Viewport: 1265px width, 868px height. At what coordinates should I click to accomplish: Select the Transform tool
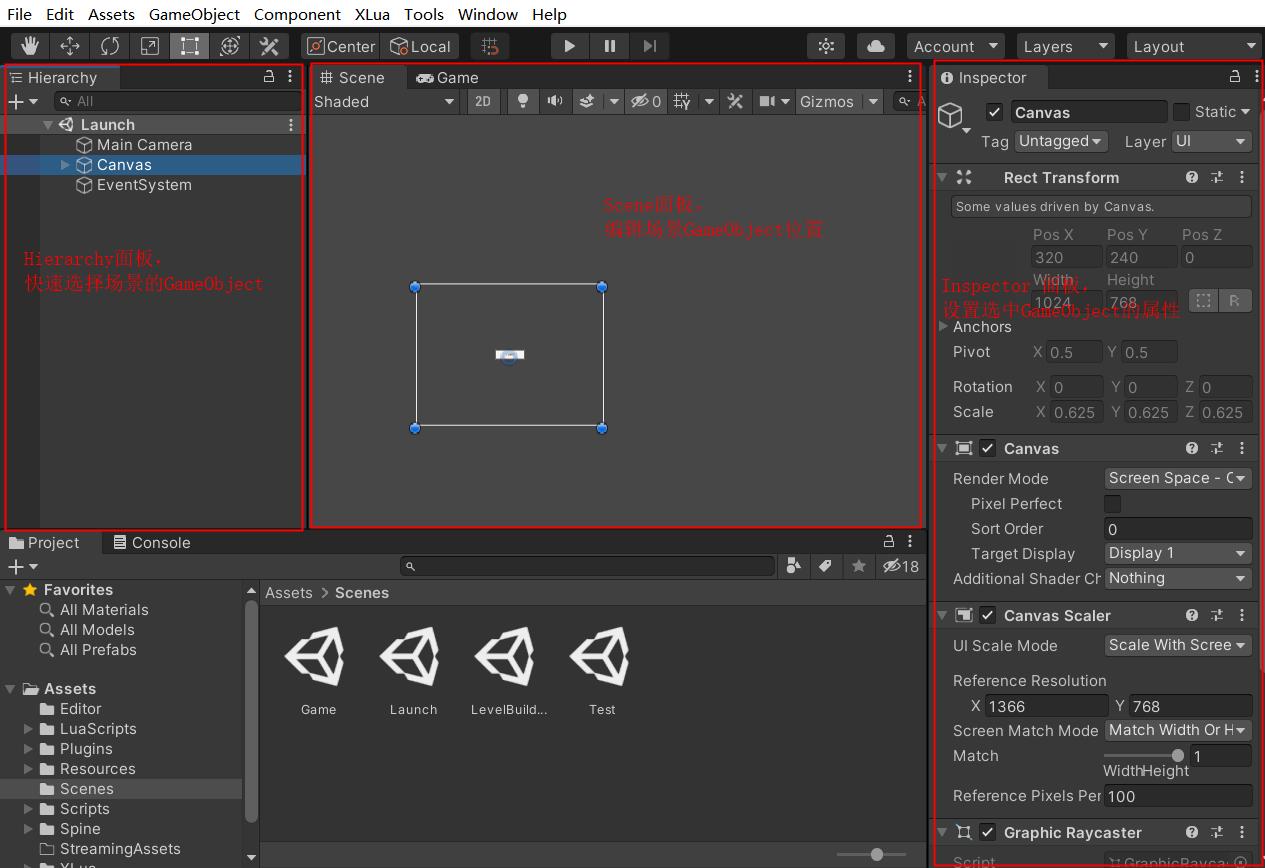pyautogui.click(x=230, y=46)
